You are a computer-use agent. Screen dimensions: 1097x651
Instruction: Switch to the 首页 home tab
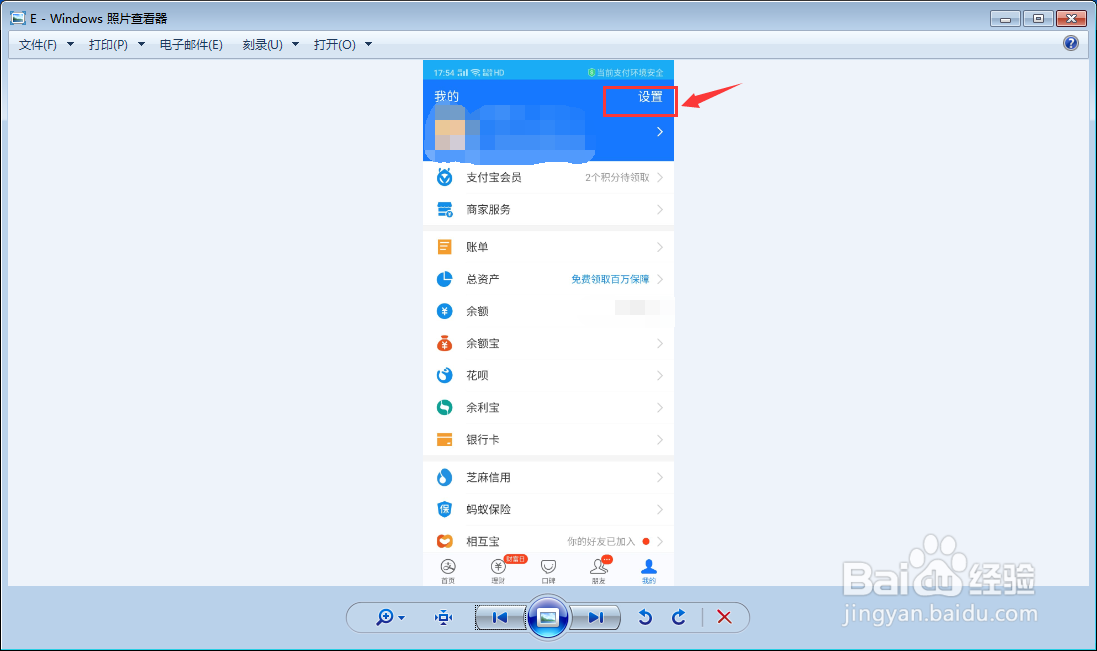point(448,571)
